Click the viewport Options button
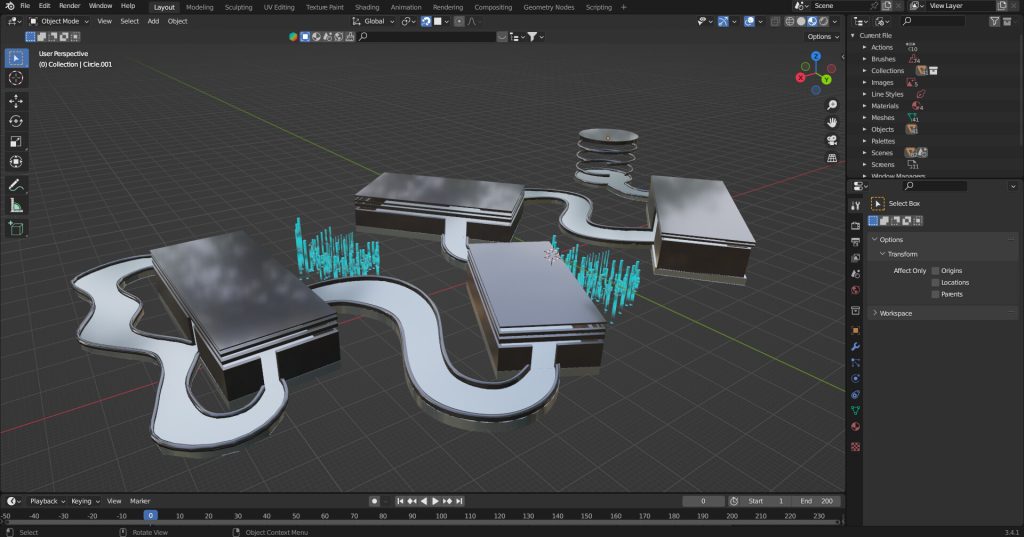1024x537 pixels. coord(822,37)
